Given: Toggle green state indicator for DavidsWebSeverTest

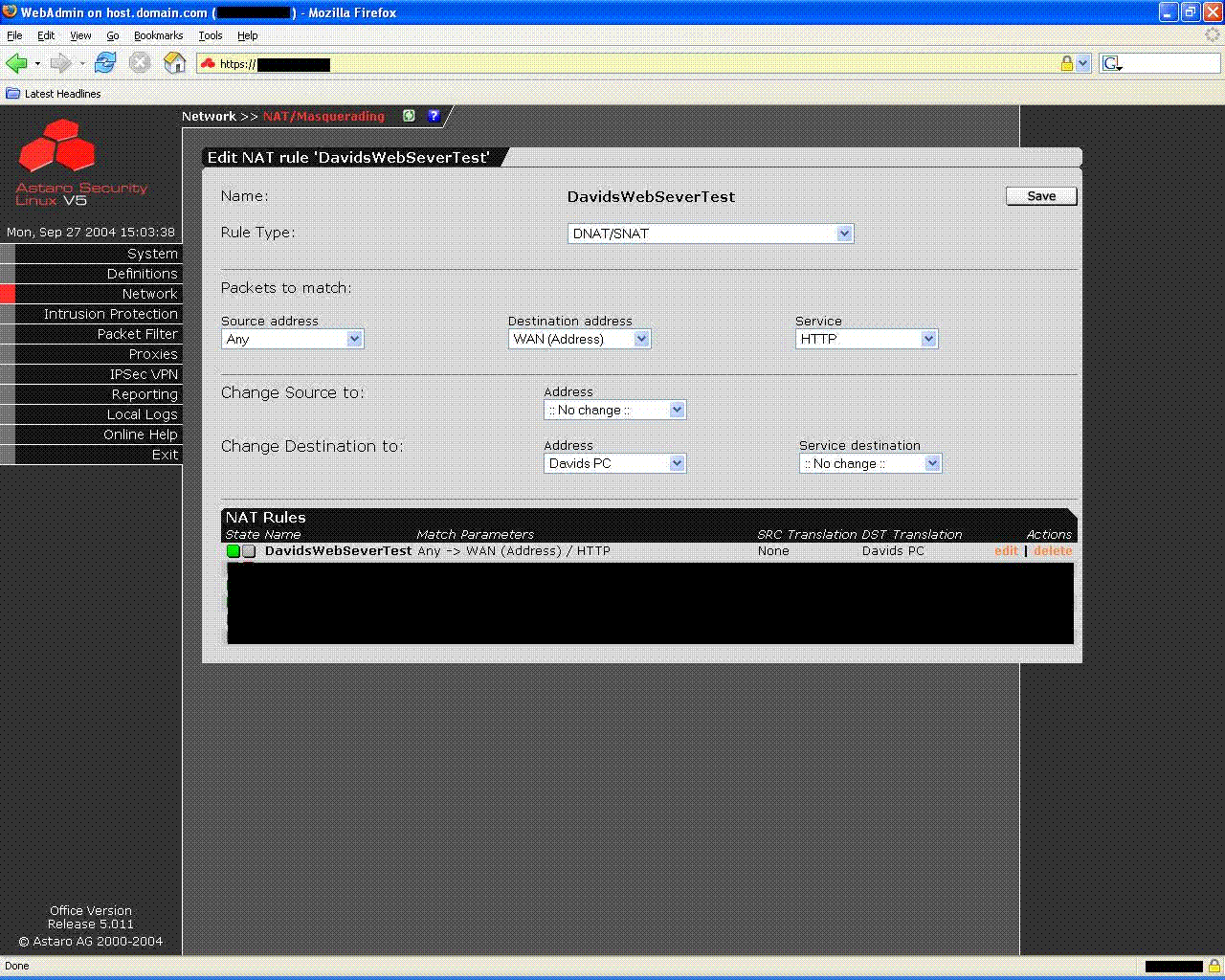Looking at the screenshot, I should (x=233, y=551).
